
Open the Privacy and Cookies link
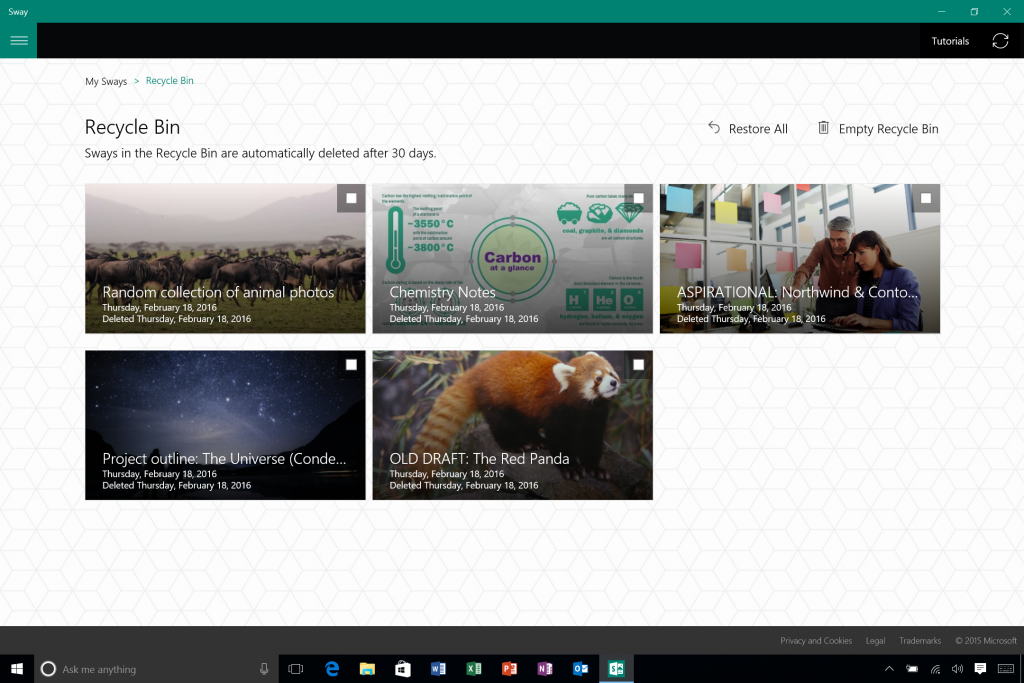tap(816, 641)
